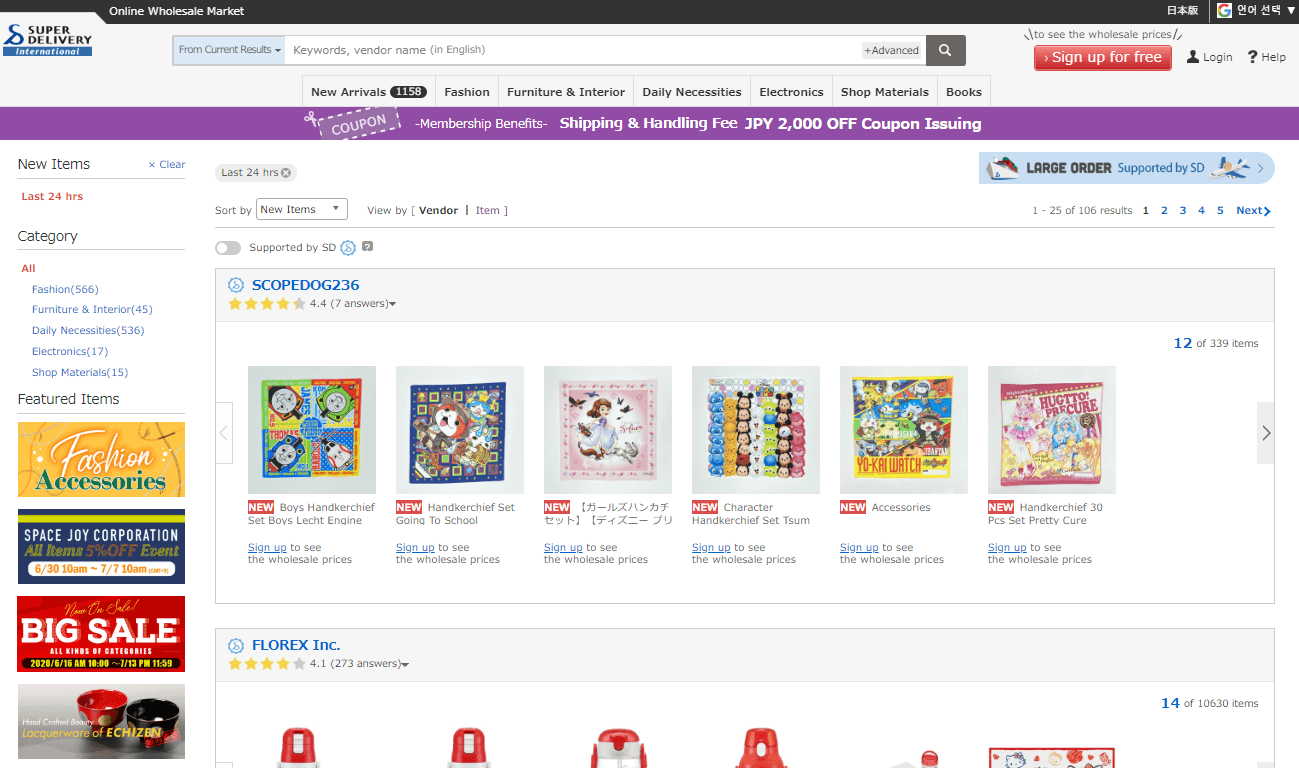Switch view to Vendor
This screenshot has height=768, width=1299.
coord(438,210)
